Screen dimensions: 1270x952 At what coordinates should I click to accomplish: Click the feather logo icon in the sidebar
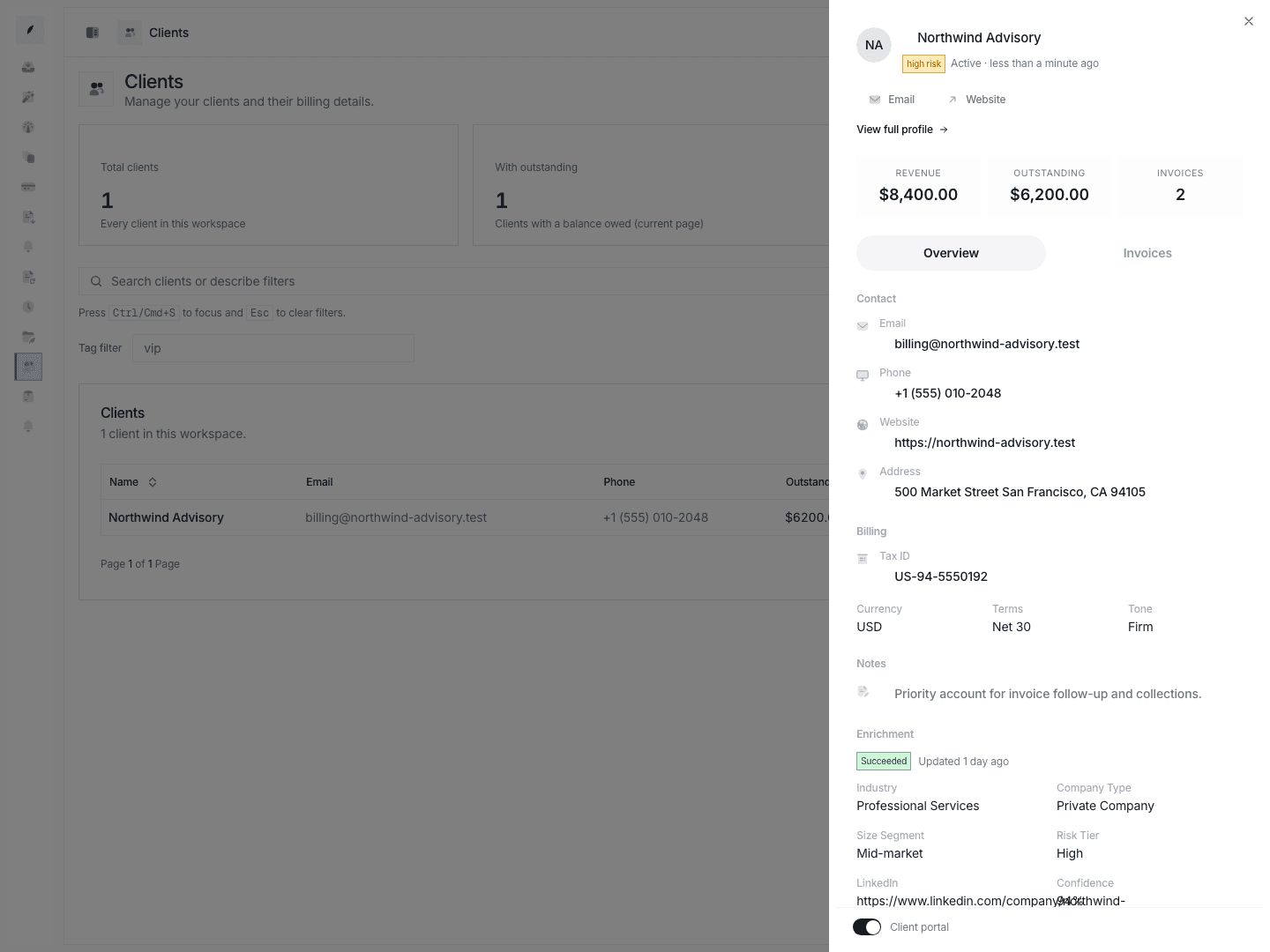[29, 31]
